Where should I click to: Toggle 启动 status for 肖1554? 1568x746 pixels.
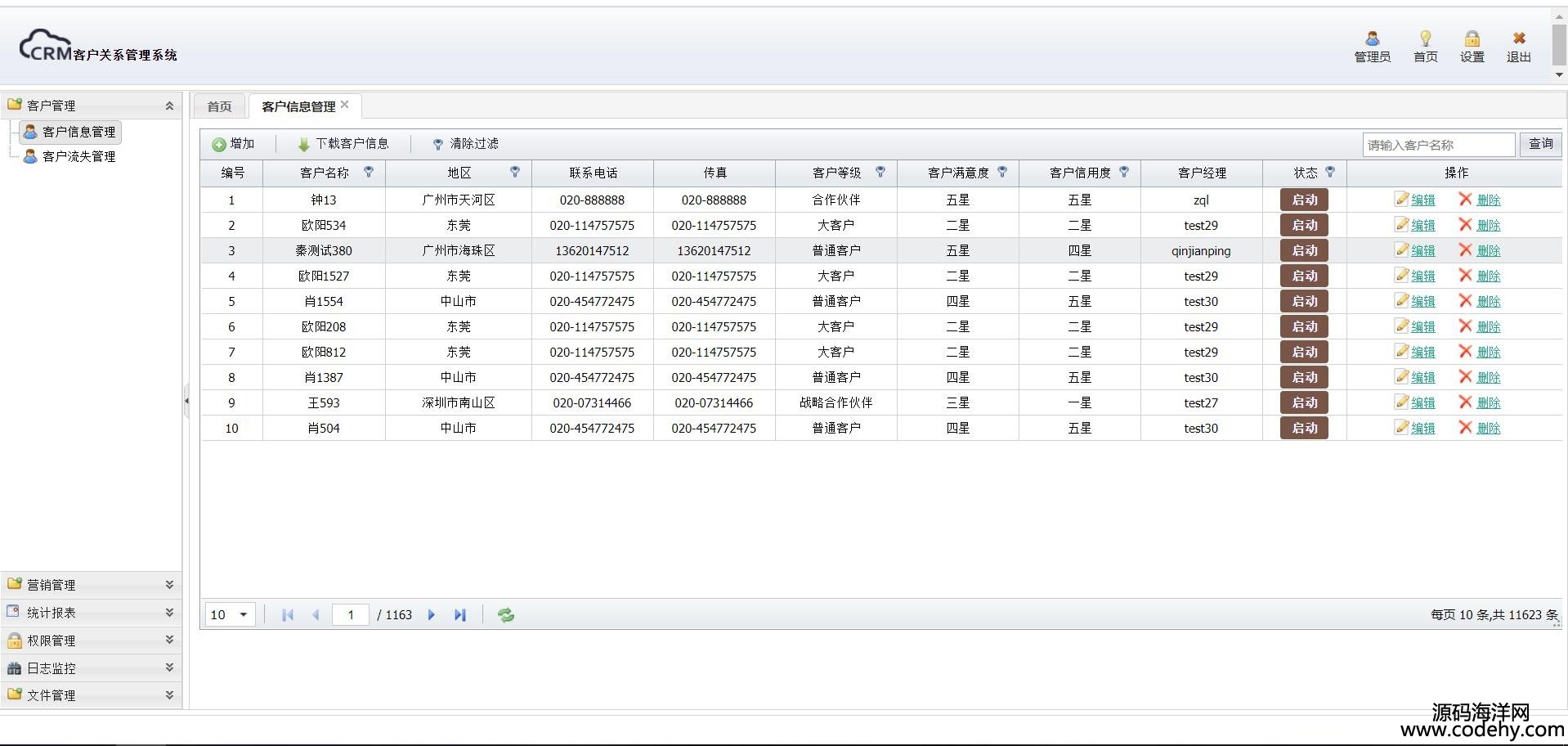[x=1304, y=301]
